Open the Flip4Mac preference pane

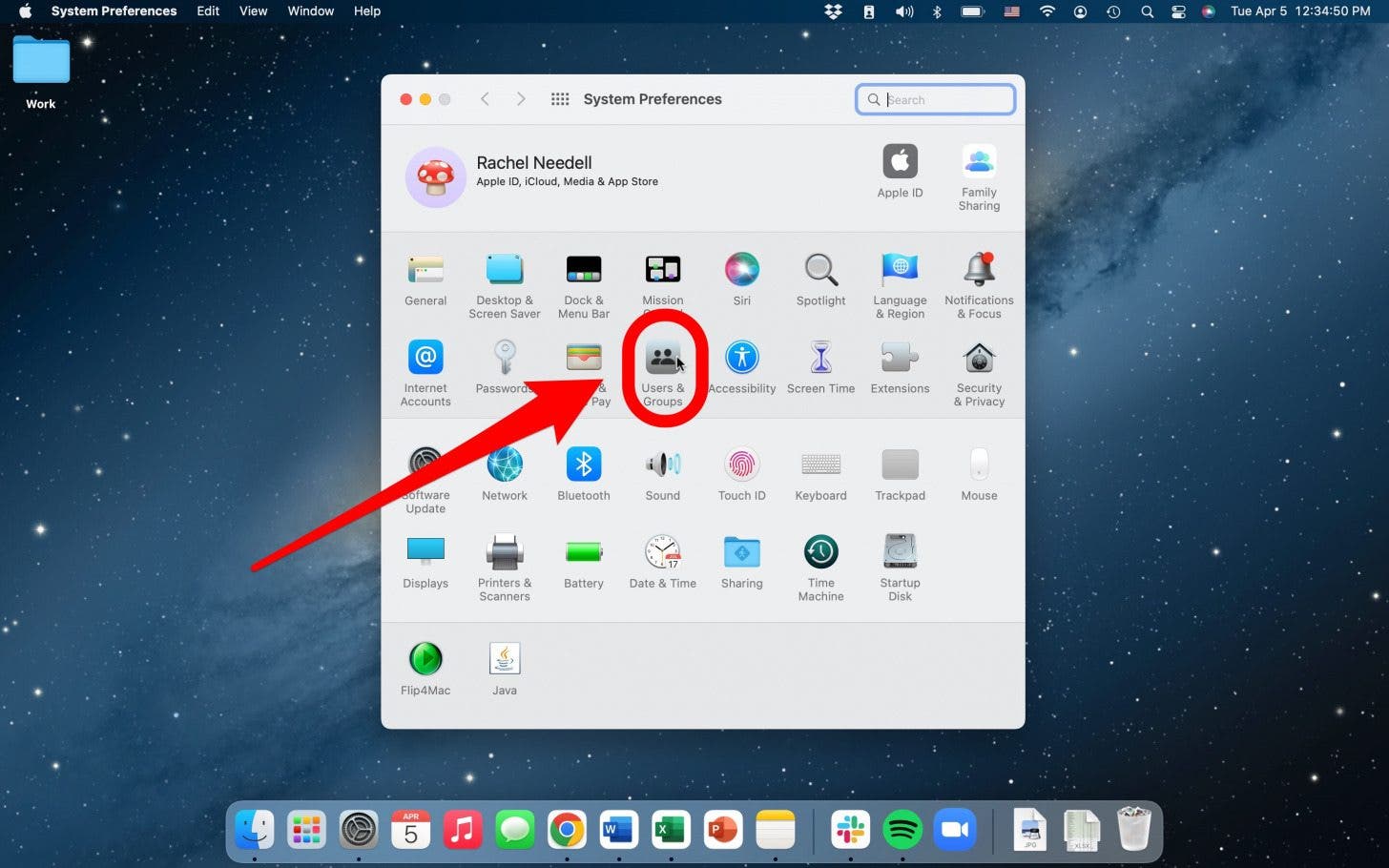[425, 656]
